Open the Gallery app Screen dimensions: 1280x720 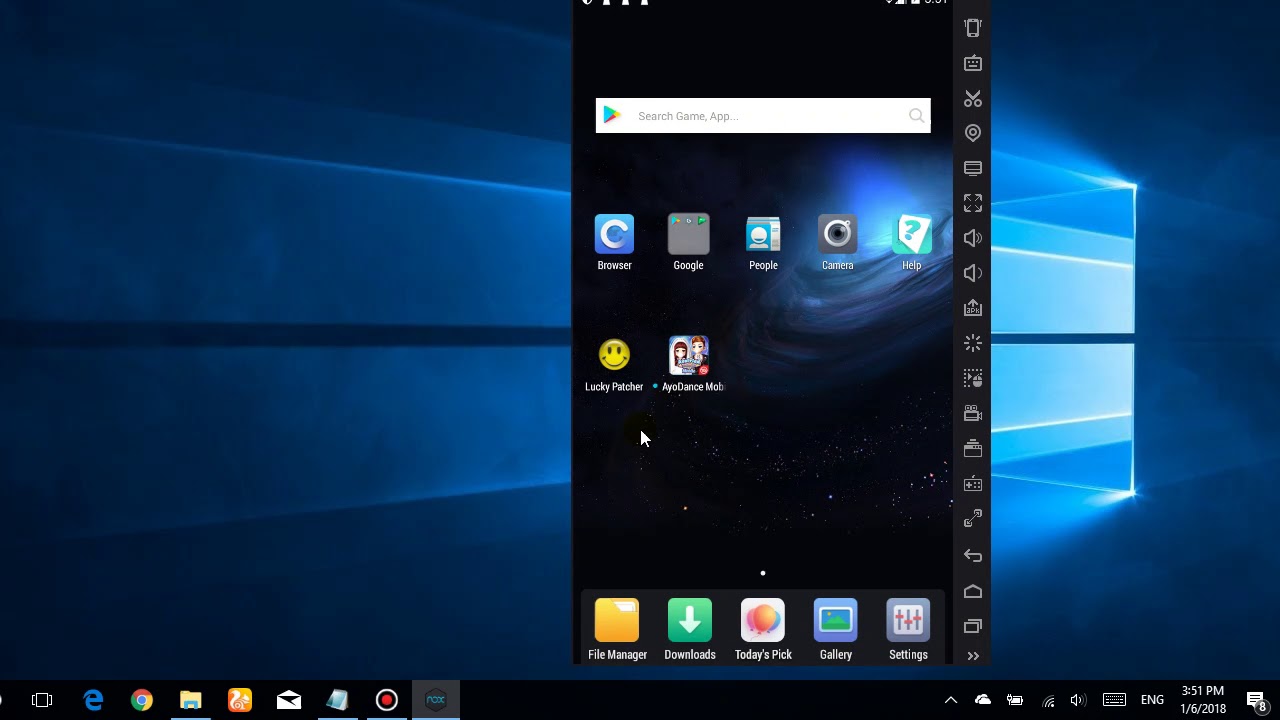(x=836, y=620)
